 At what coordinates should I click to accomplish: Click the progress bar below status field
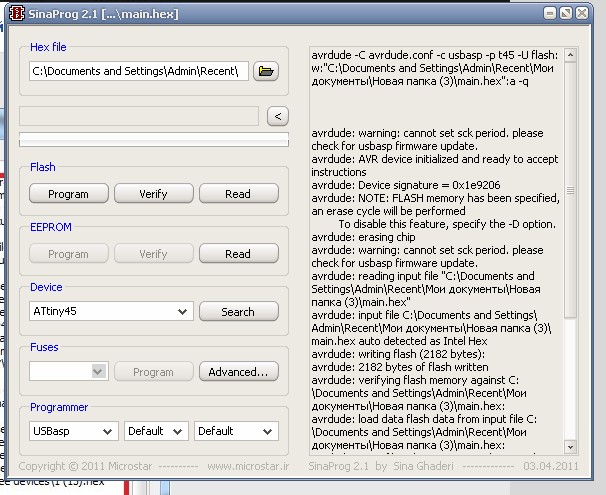tap(154, 139)
